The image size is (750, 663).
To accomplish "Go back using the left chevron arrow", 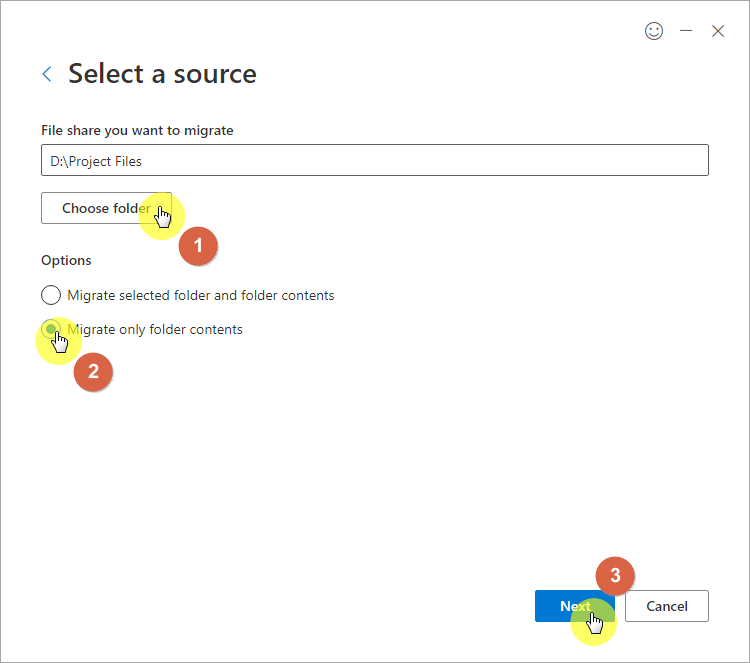I will pyautogui.click(x=47, y=74).
